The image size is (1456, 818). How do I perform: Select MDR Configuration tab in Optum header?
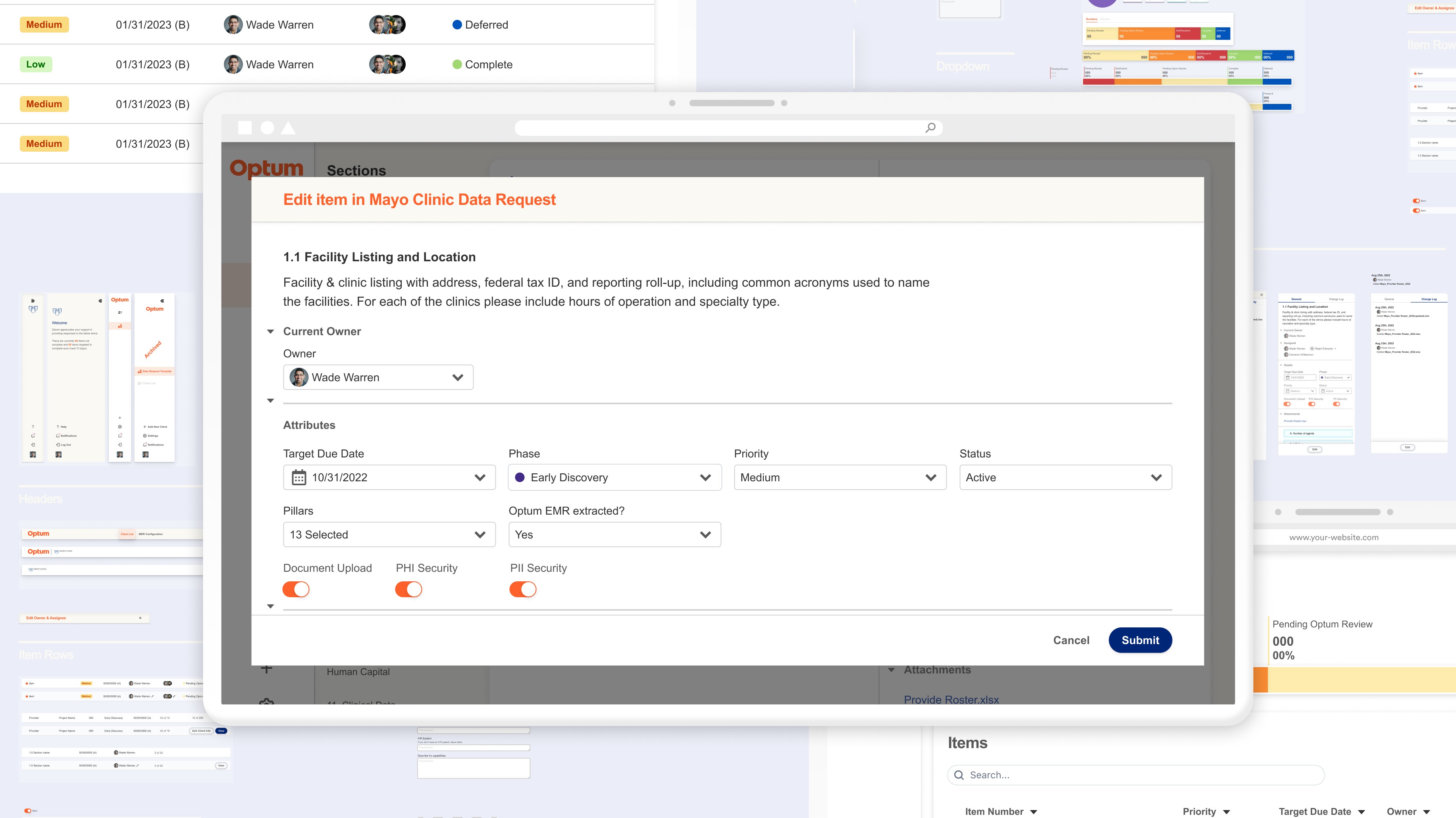151,534
